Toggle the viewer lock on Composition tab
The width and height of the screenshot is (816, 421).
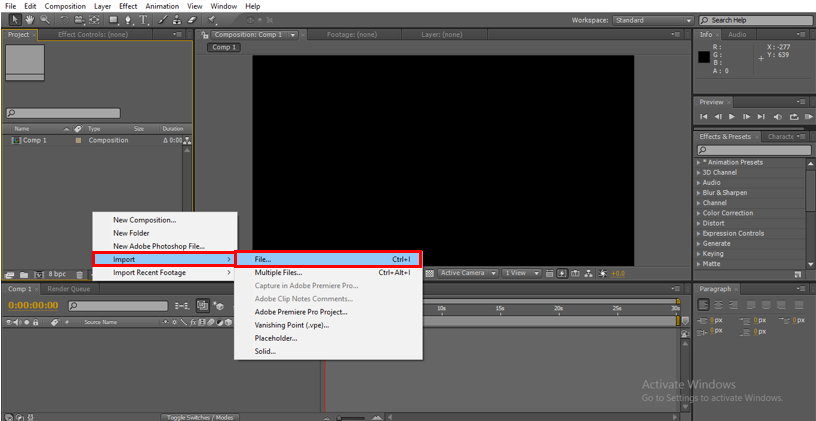pos(205,35)
